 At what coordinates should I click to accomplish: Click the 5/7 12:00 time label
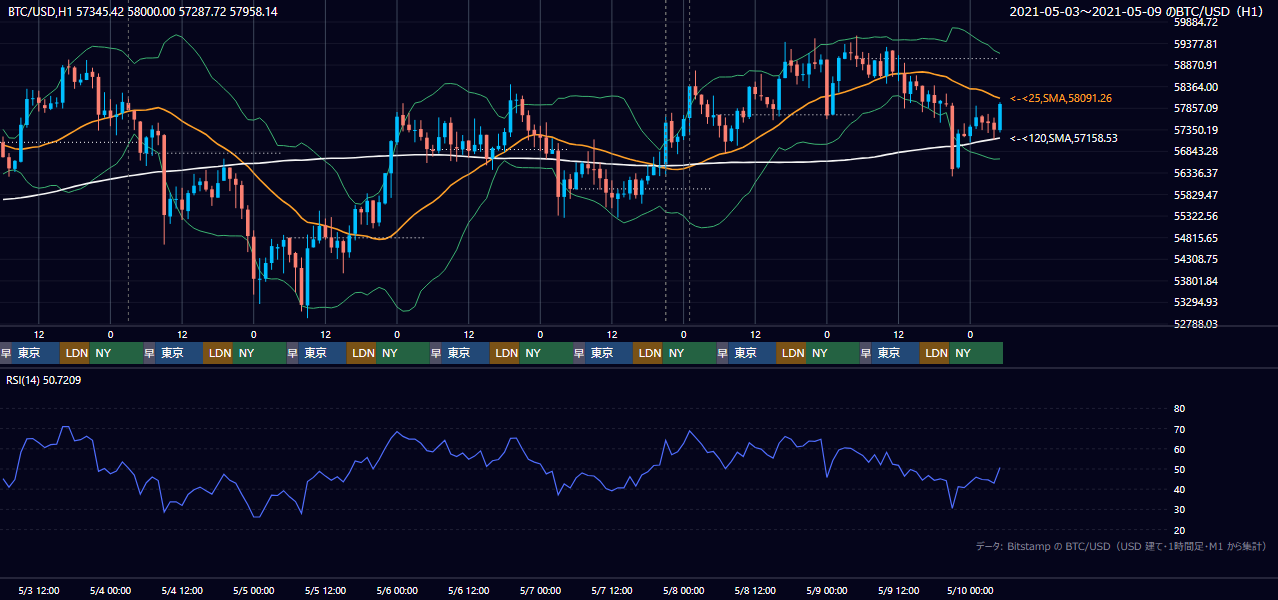point(612,590)
